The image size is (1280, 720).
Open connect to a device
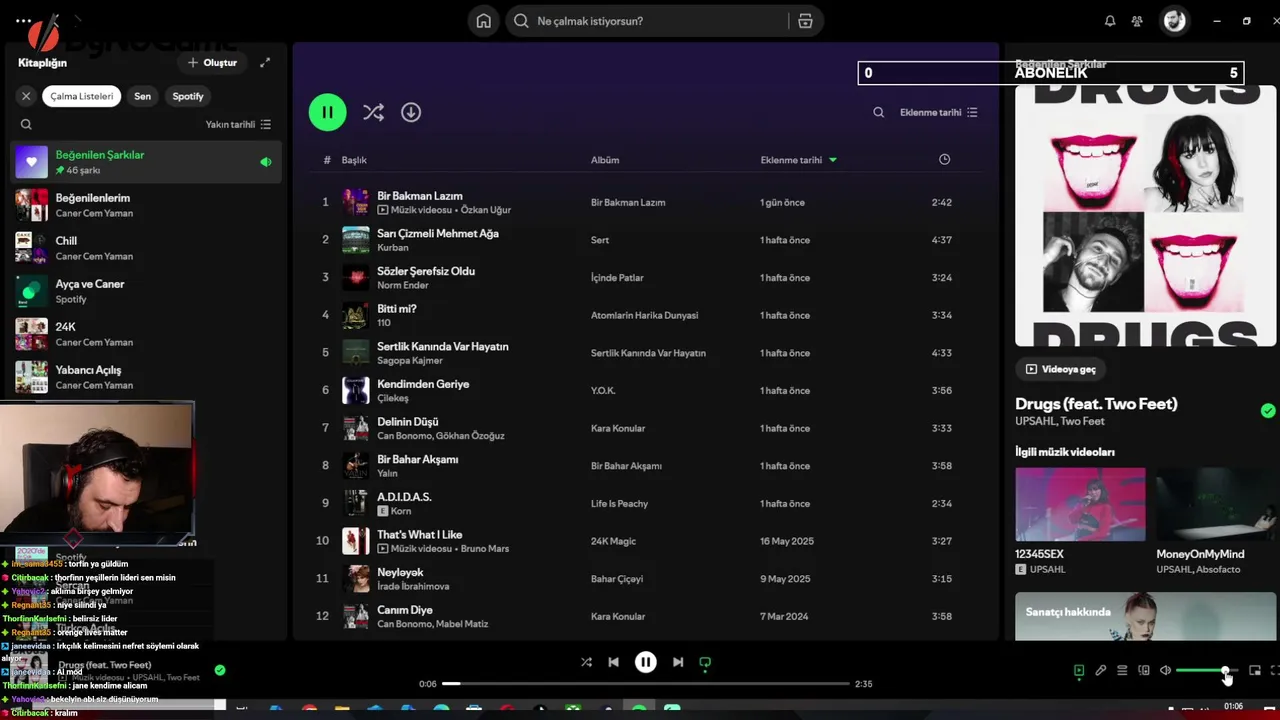(1144, 671)
